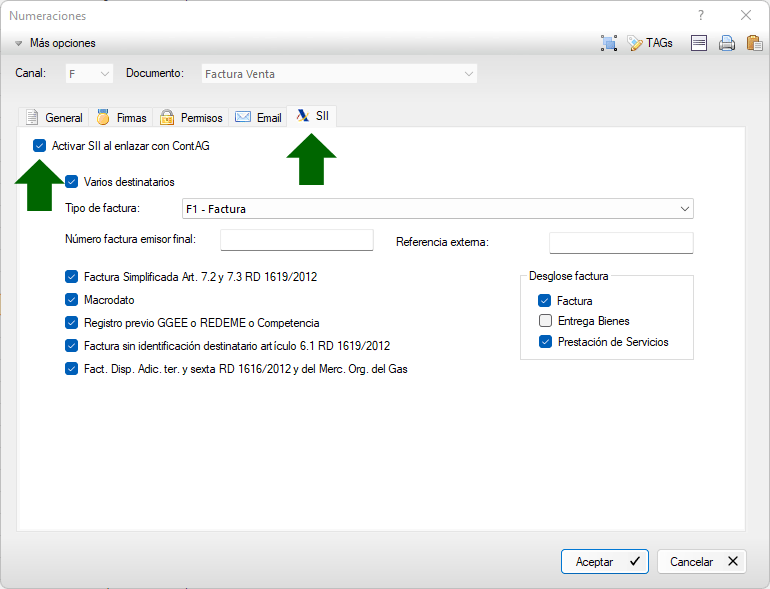Select the General tab

coord(54,117)
